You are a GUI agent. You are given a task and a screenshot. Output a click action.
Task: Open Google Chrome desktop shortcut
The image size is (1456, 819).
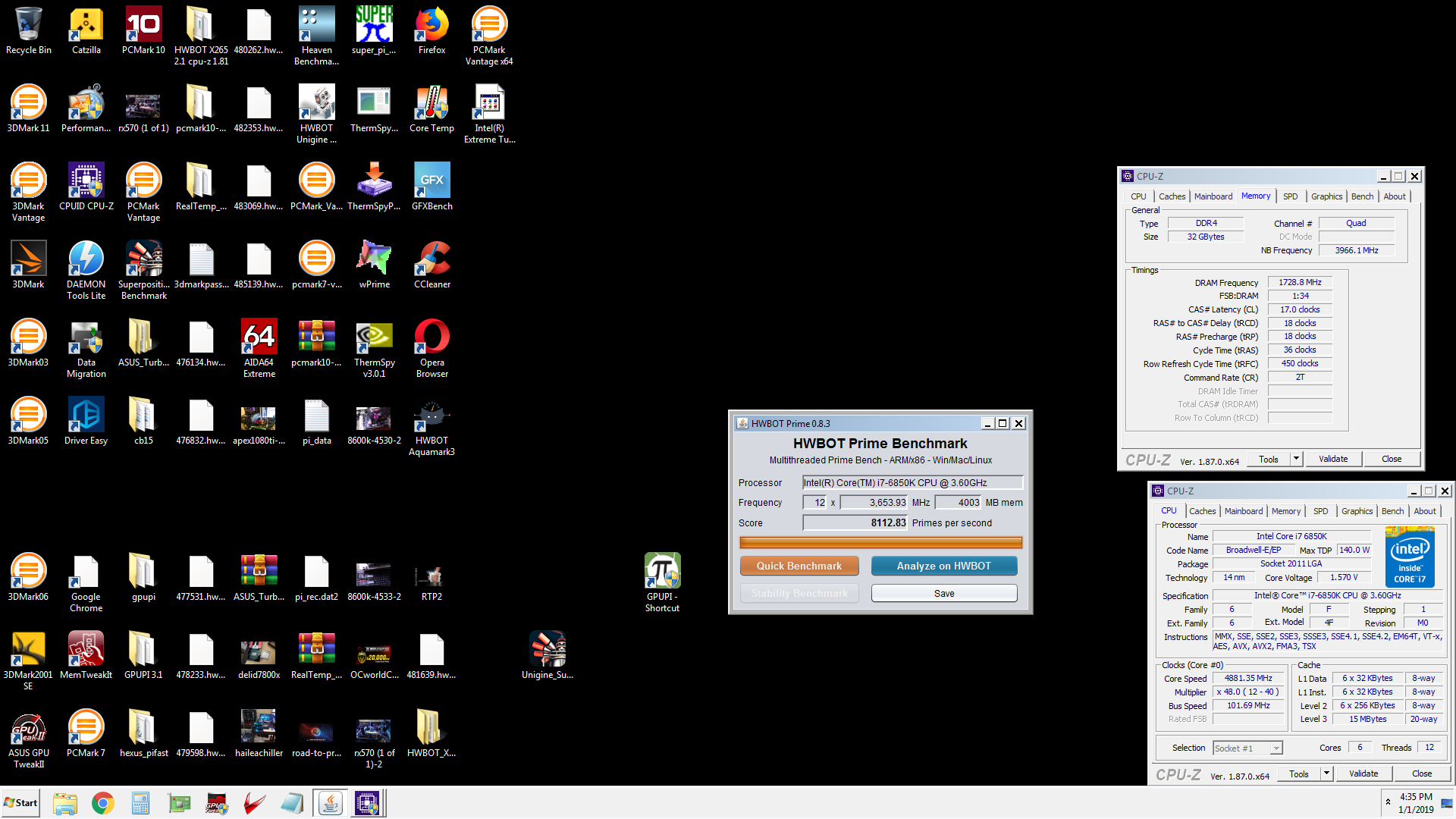[86, 583]
